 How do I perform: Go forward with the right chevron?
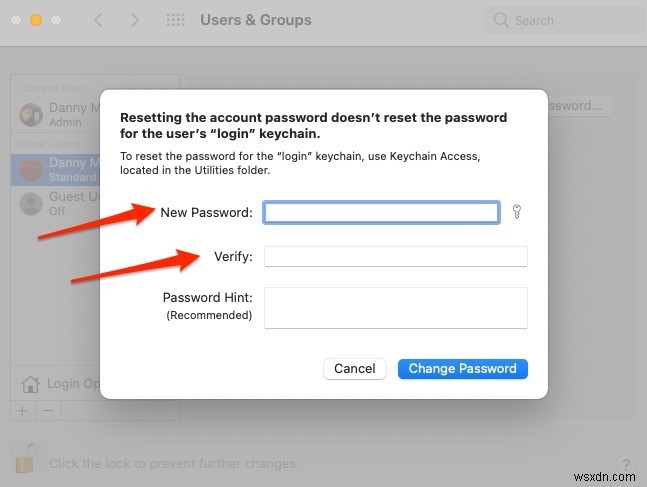pyautogui.click(x=134, y=20)
